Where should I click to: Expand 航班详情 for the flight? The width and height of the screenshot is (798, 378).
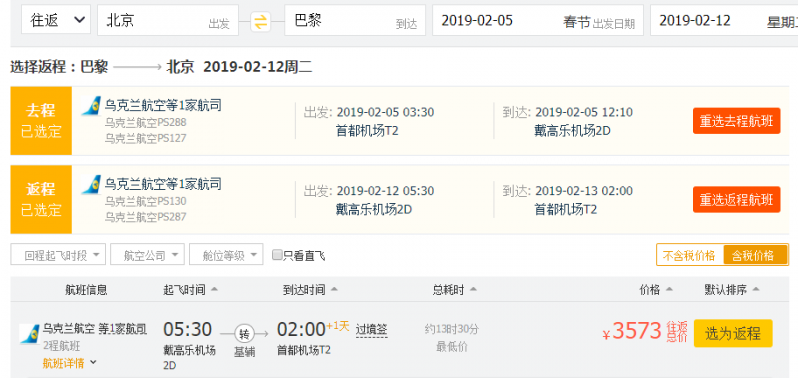point(70,363)
